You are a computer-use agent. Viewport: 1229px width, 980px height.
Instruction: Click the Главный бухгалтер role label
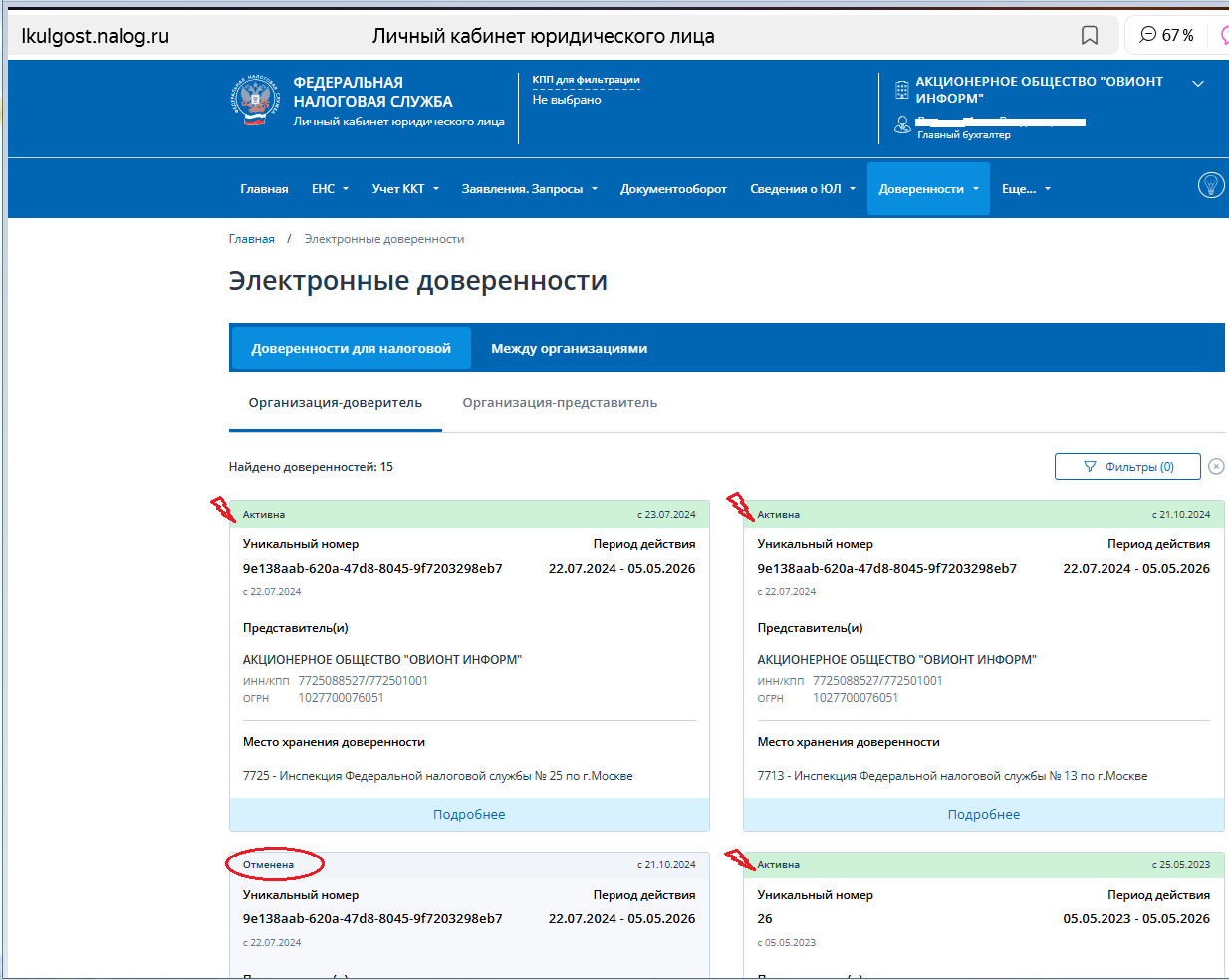click(963, 135)
